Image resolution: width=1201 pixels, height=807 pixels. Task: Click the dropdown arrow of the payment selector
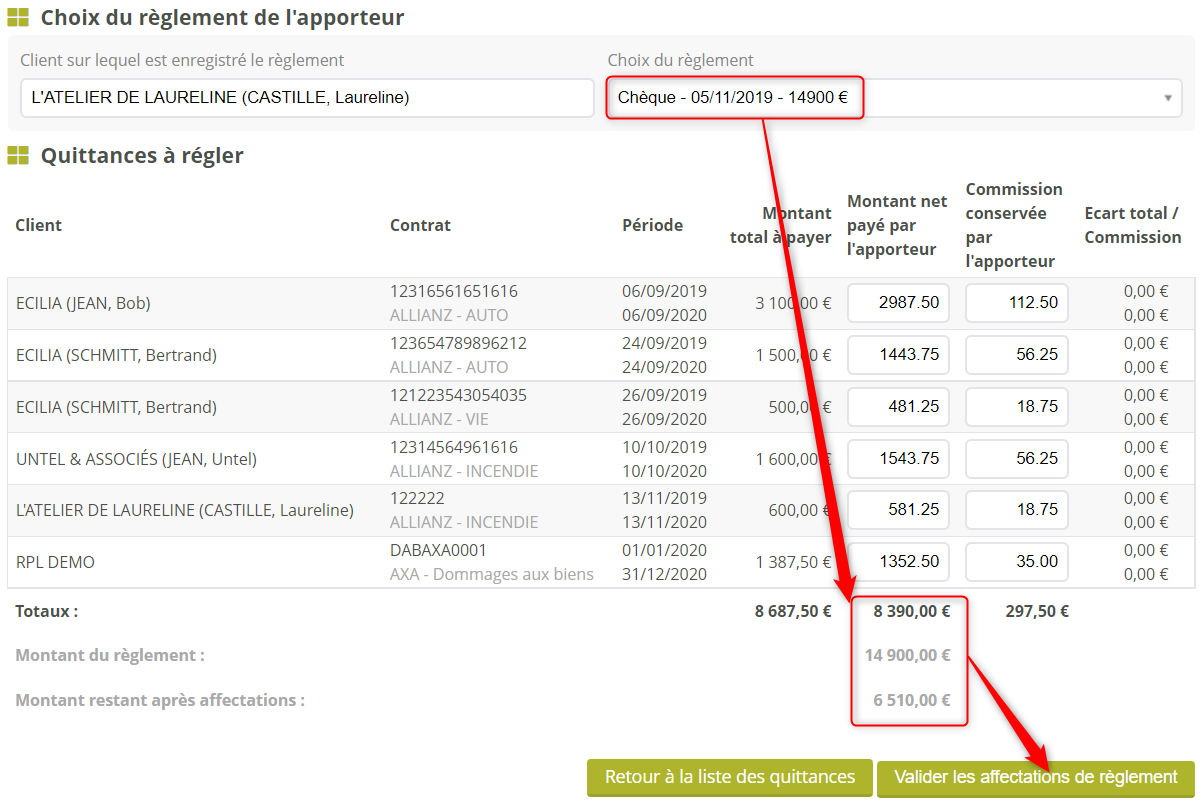(x=1167, y=98)
